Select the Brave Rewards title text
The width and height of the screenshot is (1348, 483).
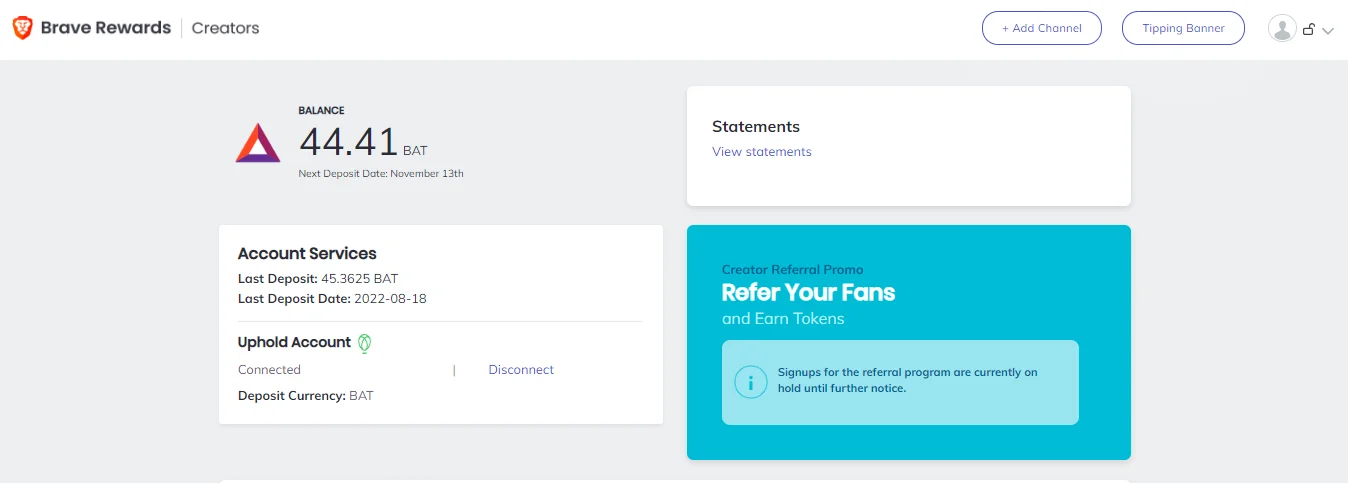click(x=106, y=28)
